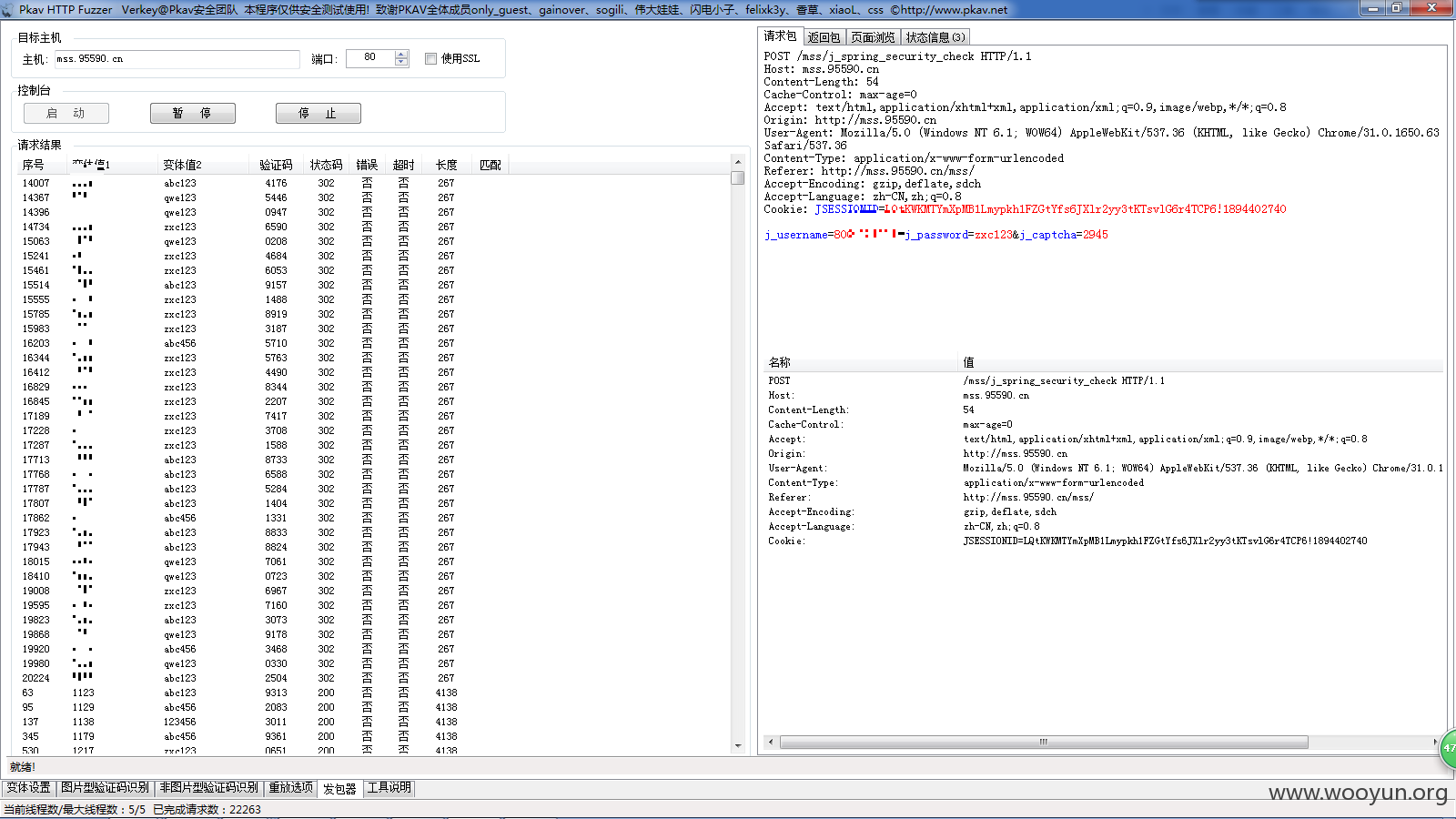The image size is (1456, 819).
Task: Click the Cache-Control name cell in the header grid
Action: 805,424
